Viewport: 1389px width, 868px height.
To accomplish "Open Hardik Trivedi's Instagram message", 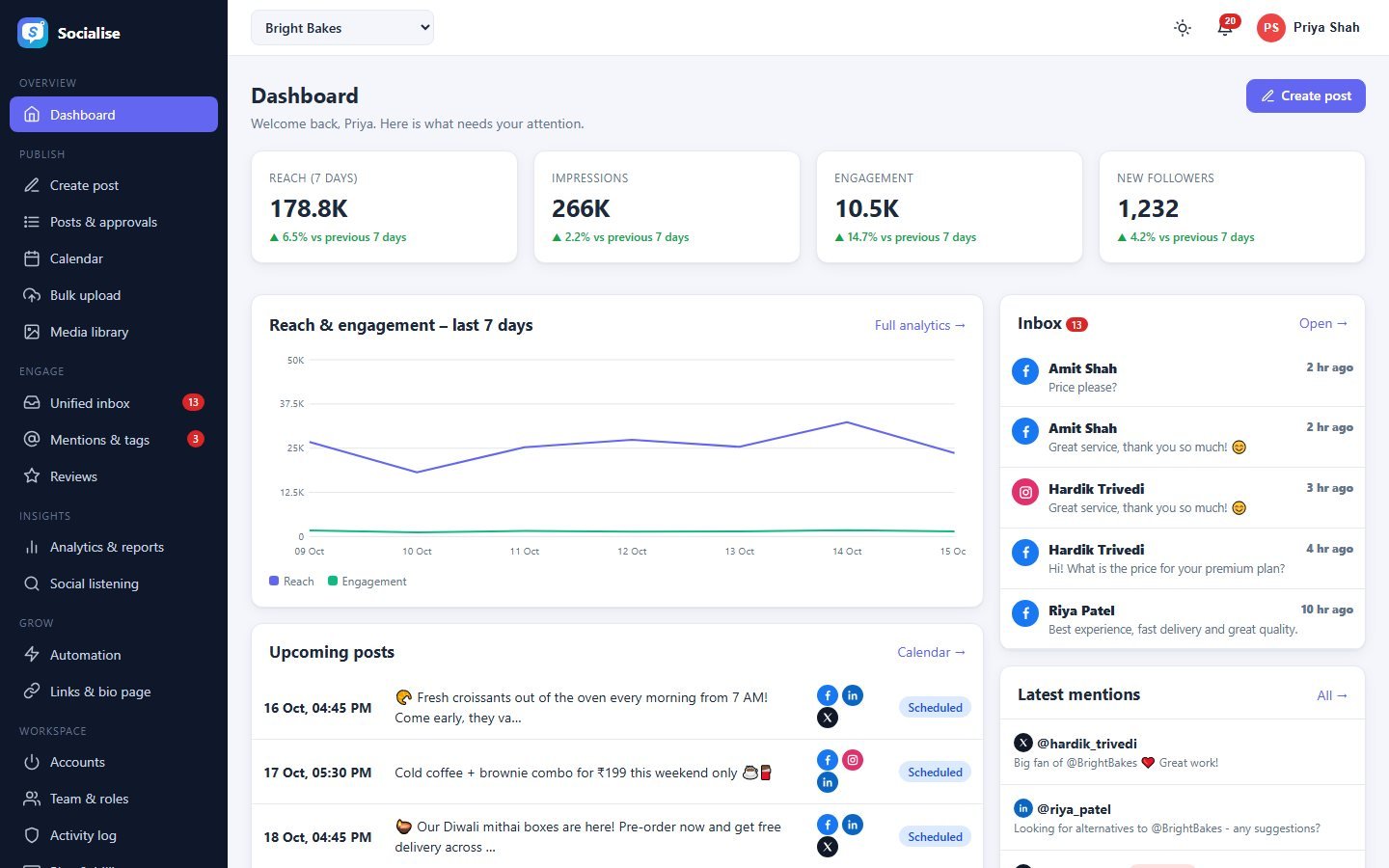I will (1183, 498).
